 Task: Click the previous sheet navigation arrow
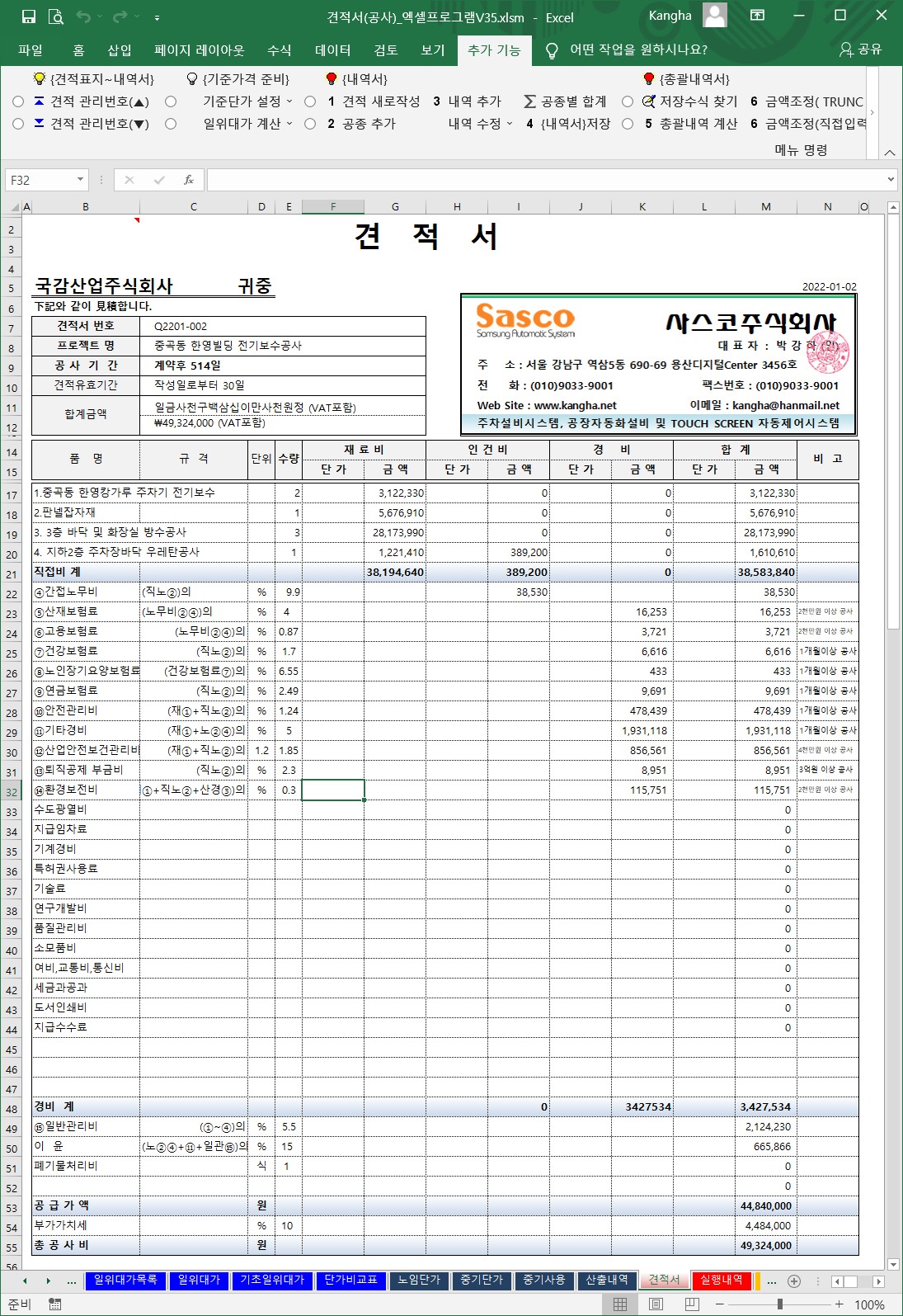(x=25, y=1281)
